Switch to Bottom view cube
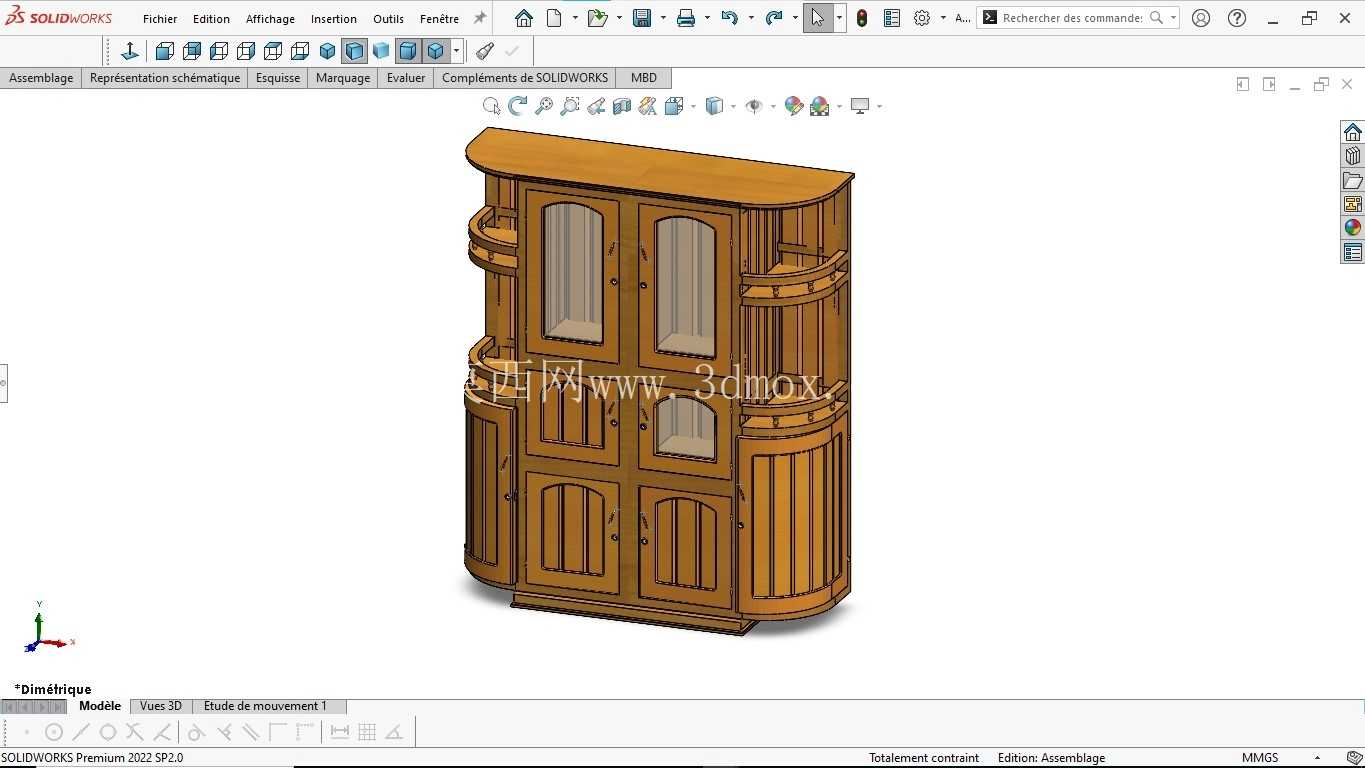1365x768 pixels. 300,51
